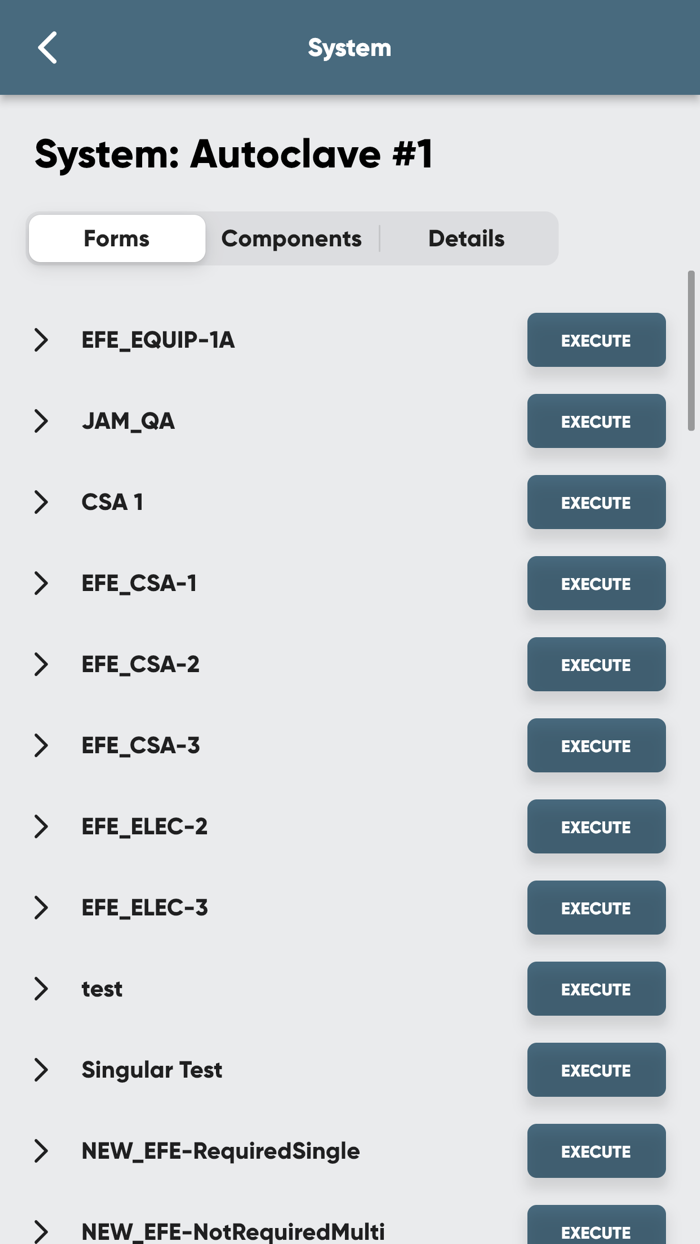700x1244 pixels.
Task: Tap the back arrow in header
Action: click(47, 47)
